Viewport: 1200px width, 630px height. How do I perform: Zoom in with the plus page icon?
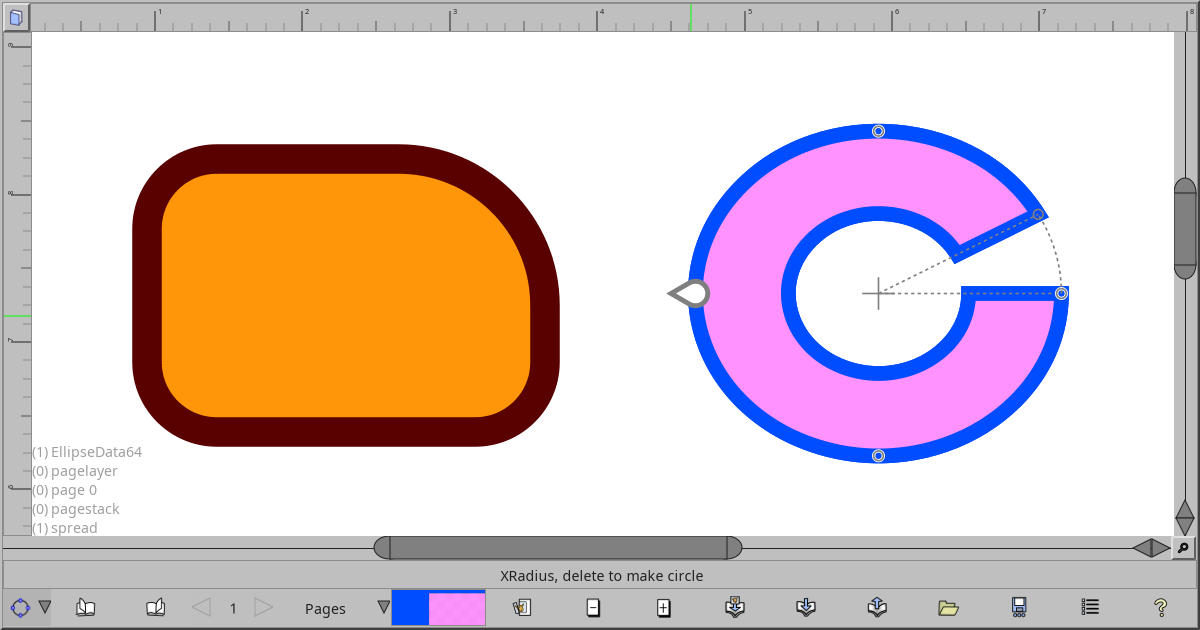click(663, 607)
